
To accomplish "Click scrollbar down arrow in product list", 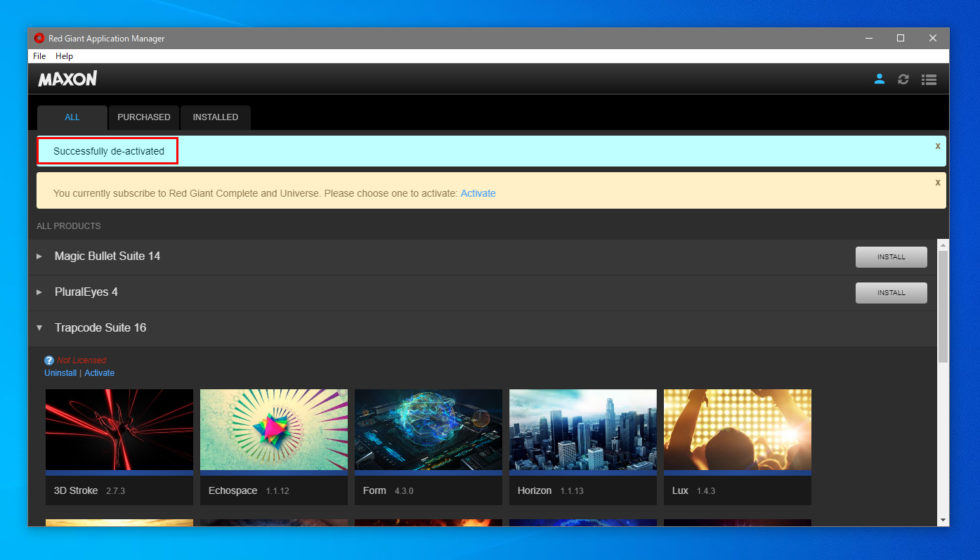I will click(943, 520).
